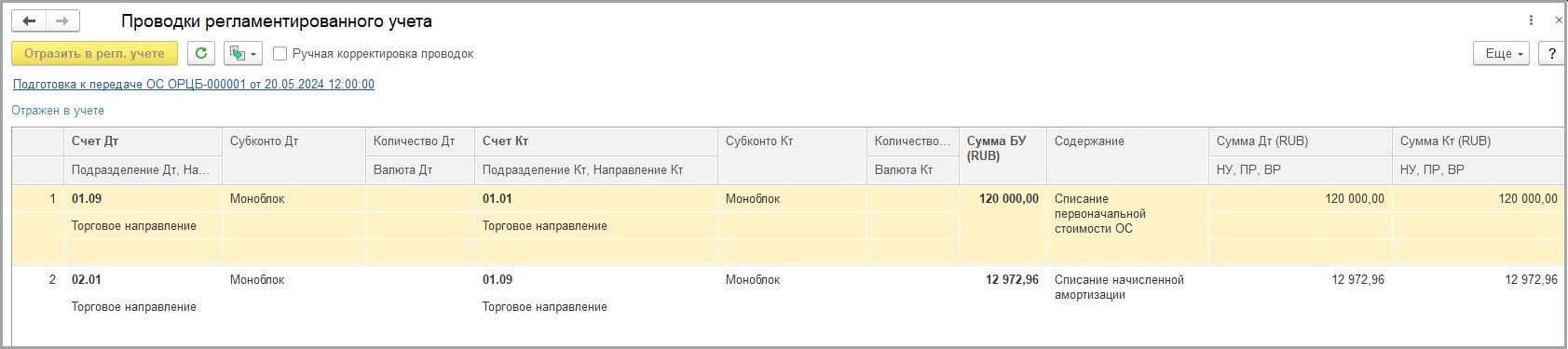
Task: Open the vertical three-dots window menu
Action: click(x=1532, y=20)
